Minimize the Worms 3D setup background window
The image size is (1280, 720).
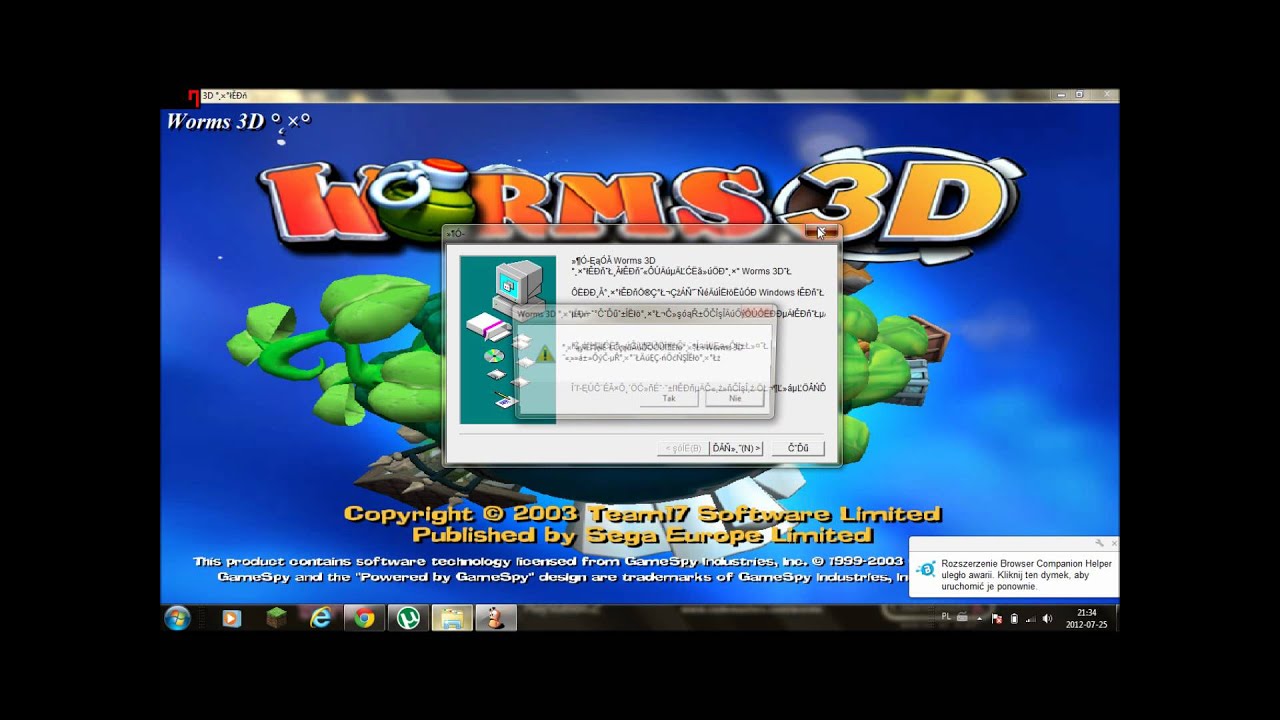coord(1060,95)
